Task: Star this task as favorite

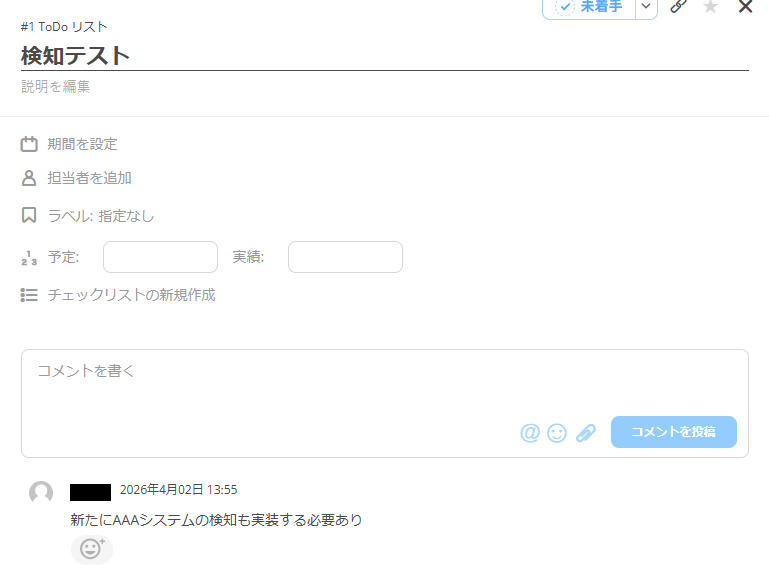Action: (710, 6)
